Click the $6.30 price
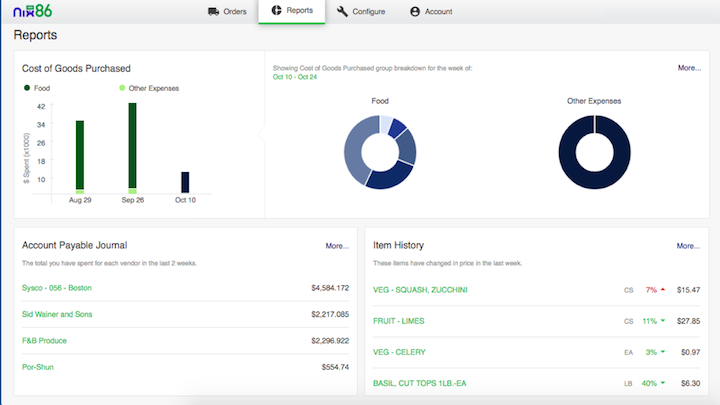The width and height of the screenshot is (720, 405). tap(691, 383)
